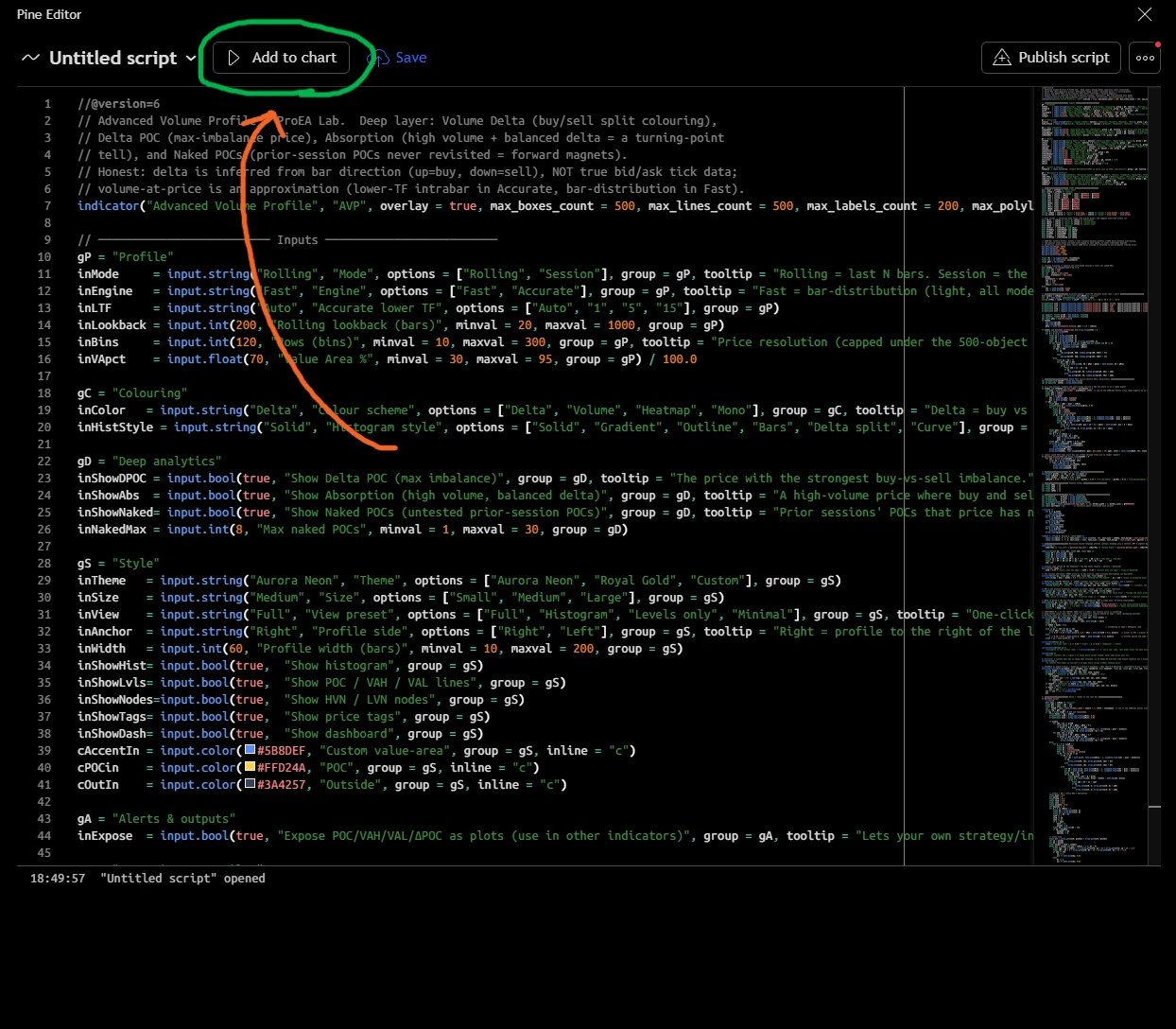Click the gA = "Alerts & outputs" line
The height and width of the screenshot is (1029, 1176).
[157, 818]
